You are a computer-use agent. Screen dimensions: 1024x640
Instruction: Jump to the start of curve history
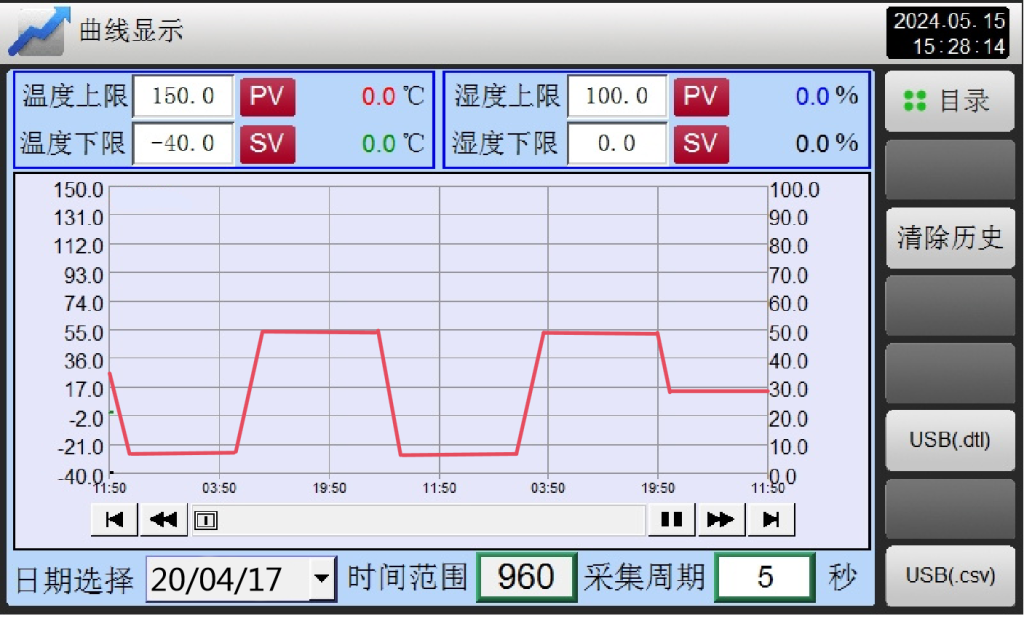[x=114, y=520]
